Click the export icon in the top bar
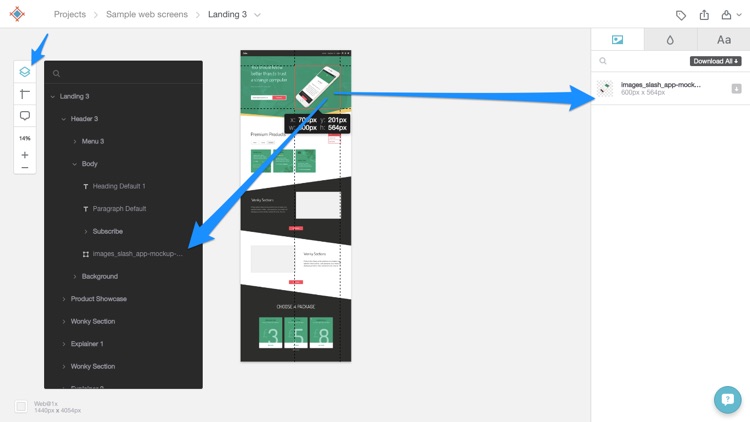Screen dimensions: 750x422 click(x=726, y=15)
